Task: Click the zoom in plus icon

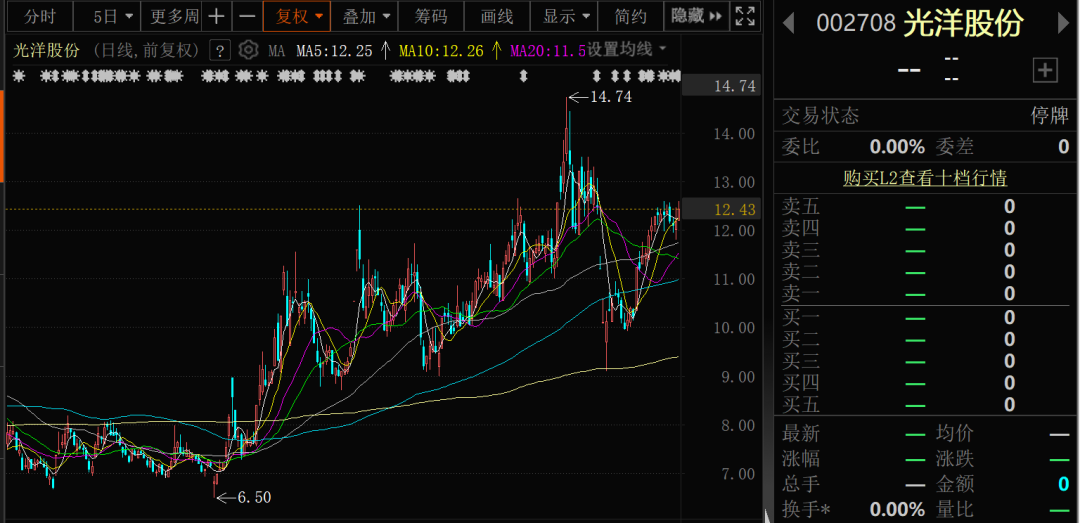Action: (x=216, y=17)
